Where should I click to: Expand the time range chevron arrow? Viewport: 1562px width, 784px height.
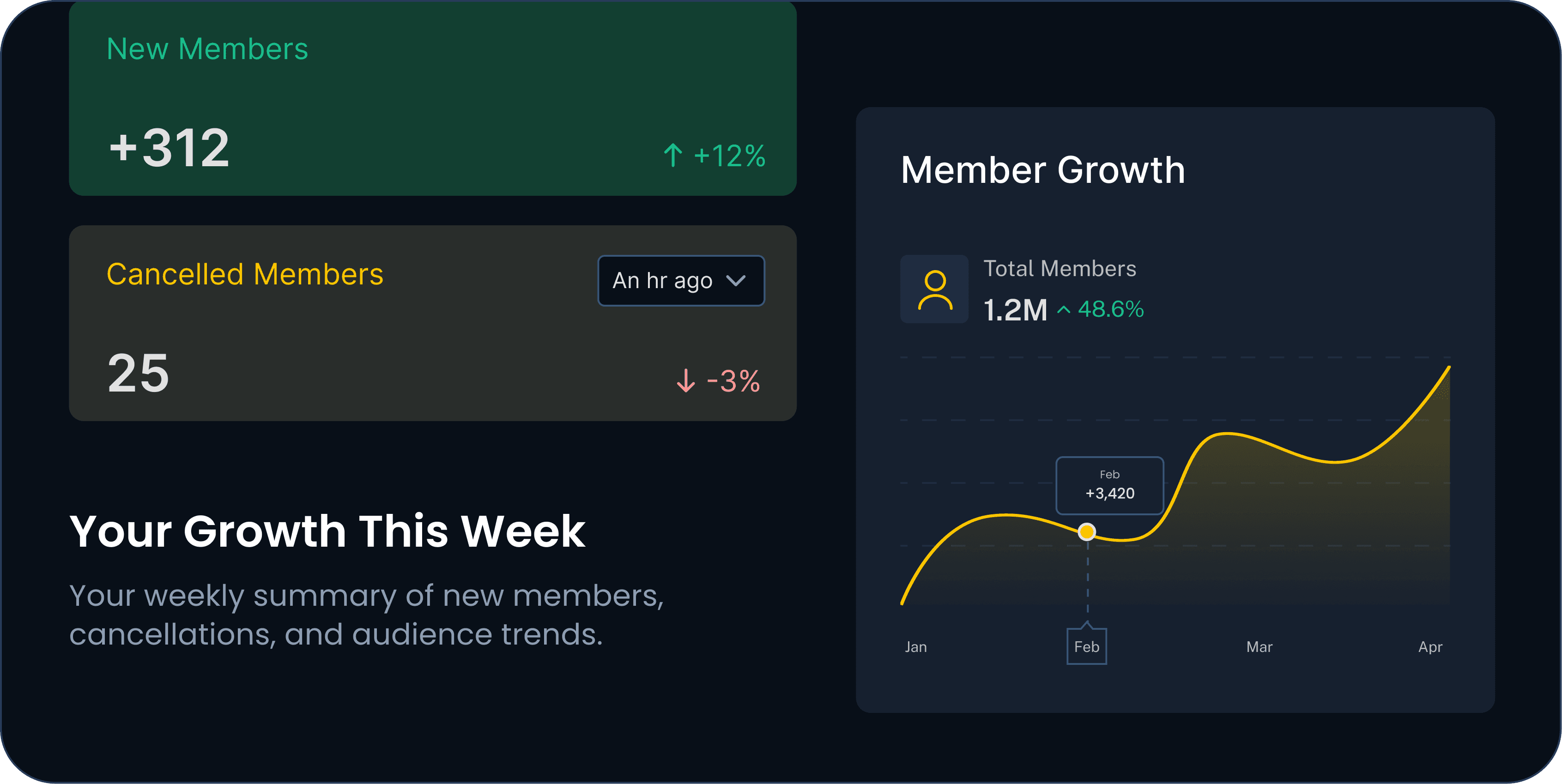pos(736,281)
